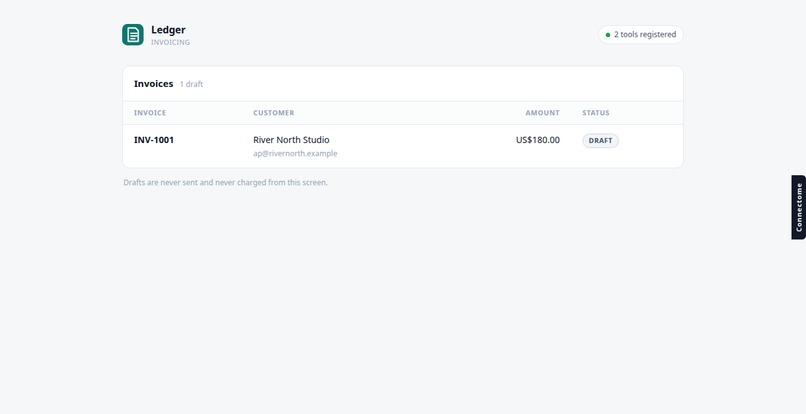Click the drafts are never sent note

[x=225, y=182]
